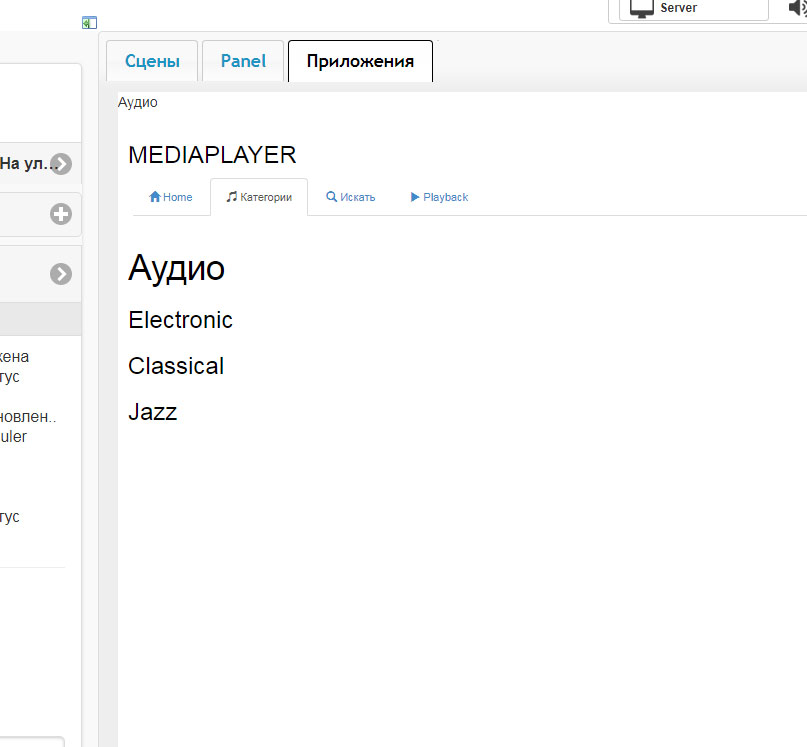Click the house icon on Home tab
807x747 pixels.
tap(155, 197)
